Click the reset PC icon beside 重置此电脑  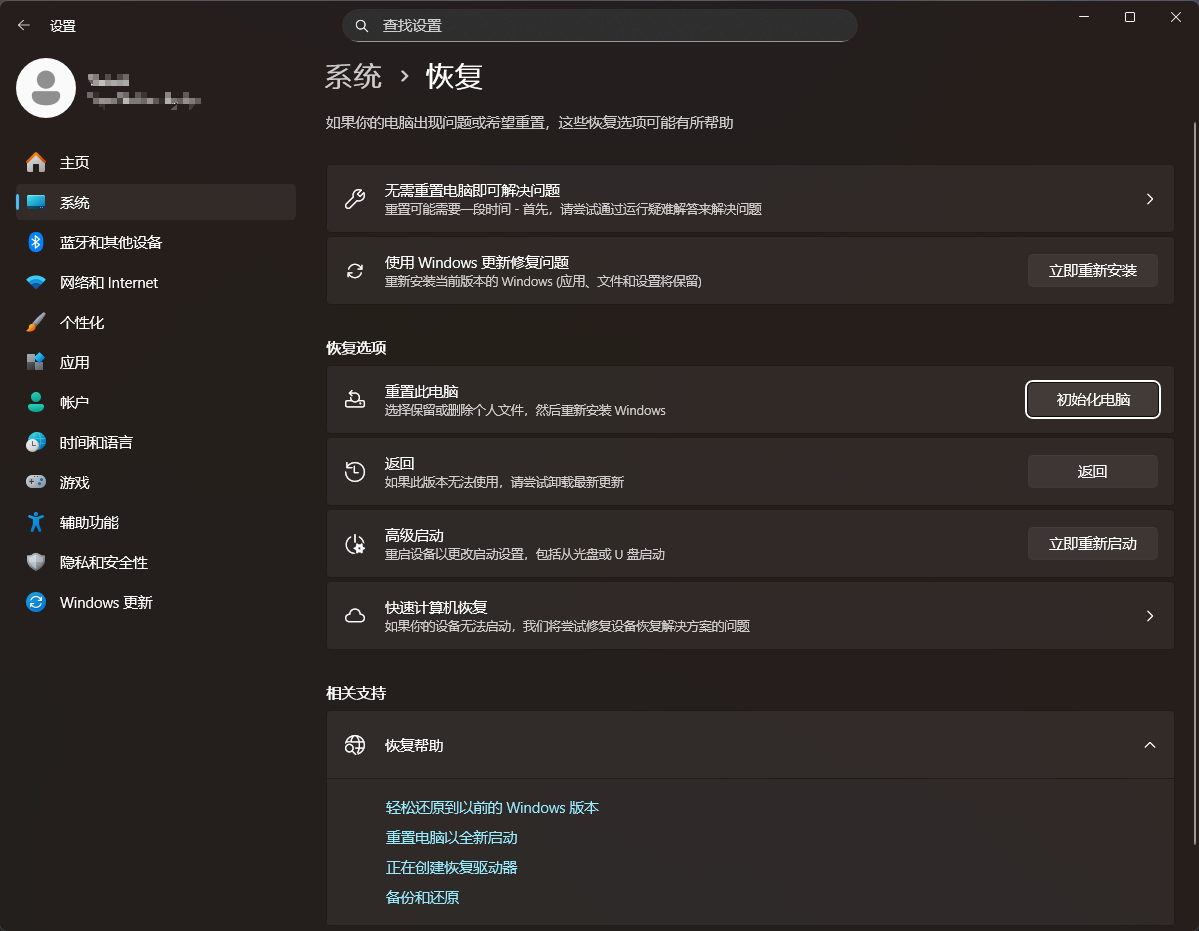[355, 399]
